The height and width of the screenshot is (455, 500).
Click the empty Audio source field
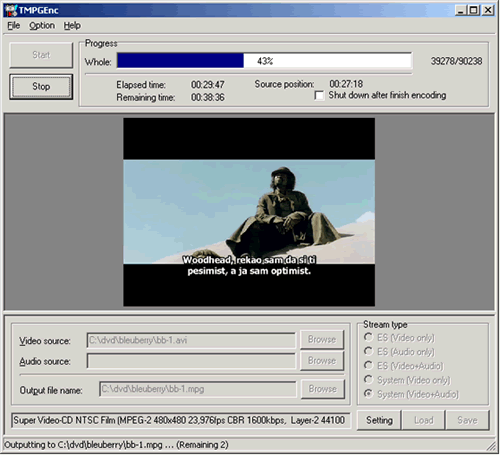191,361
